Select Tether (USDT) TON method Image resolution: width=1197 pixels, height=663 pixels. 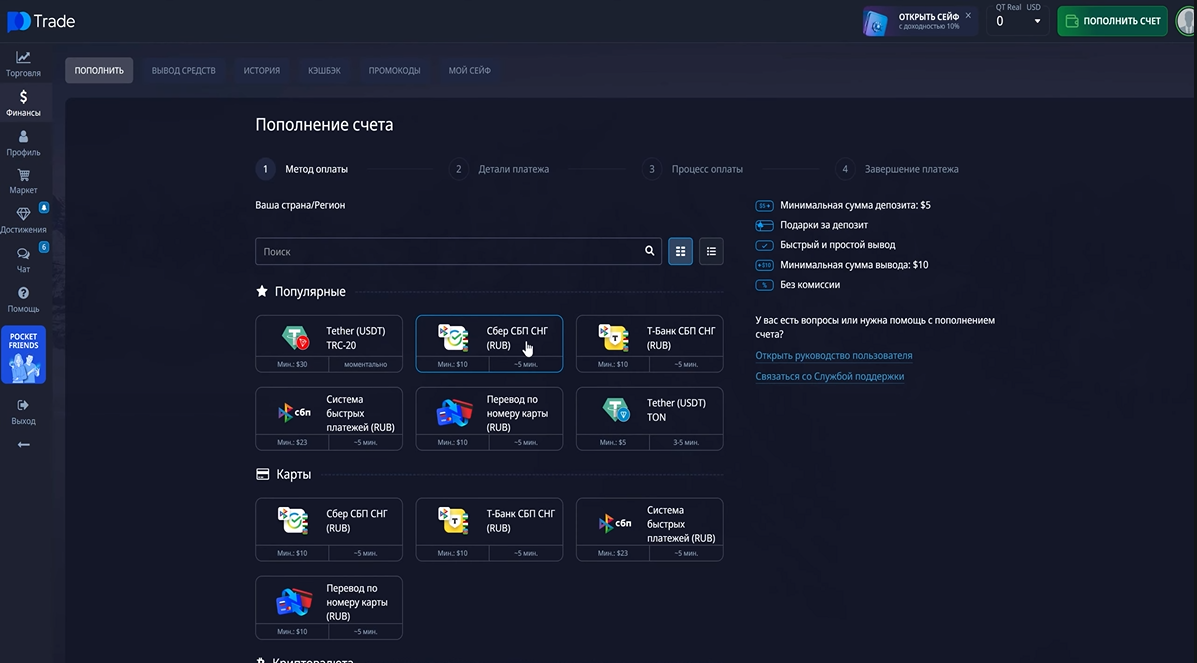[x=650, y=419]
